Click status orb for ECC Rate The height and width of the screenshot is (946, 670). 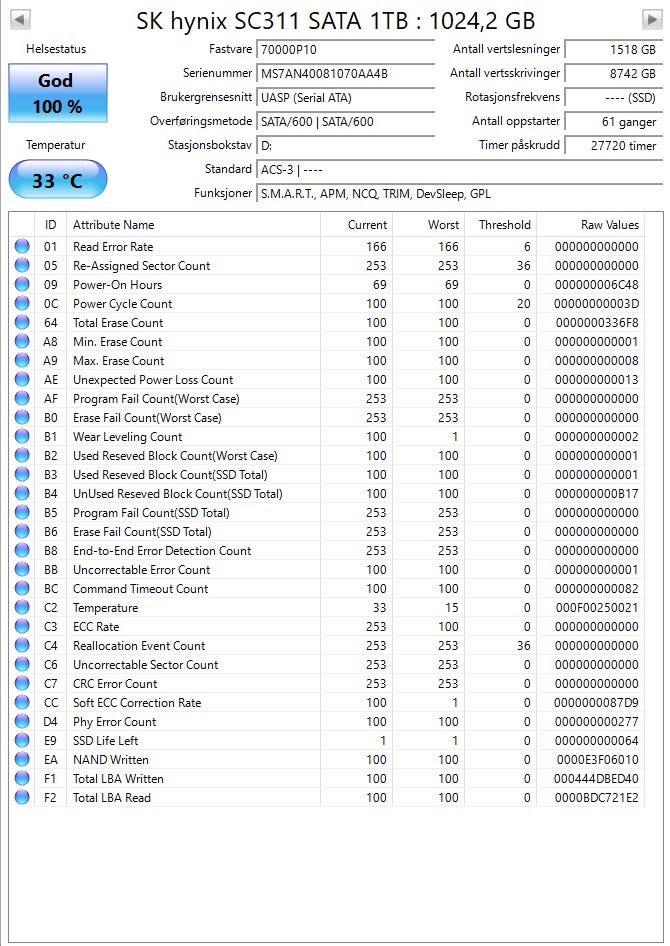coord(22,626)
